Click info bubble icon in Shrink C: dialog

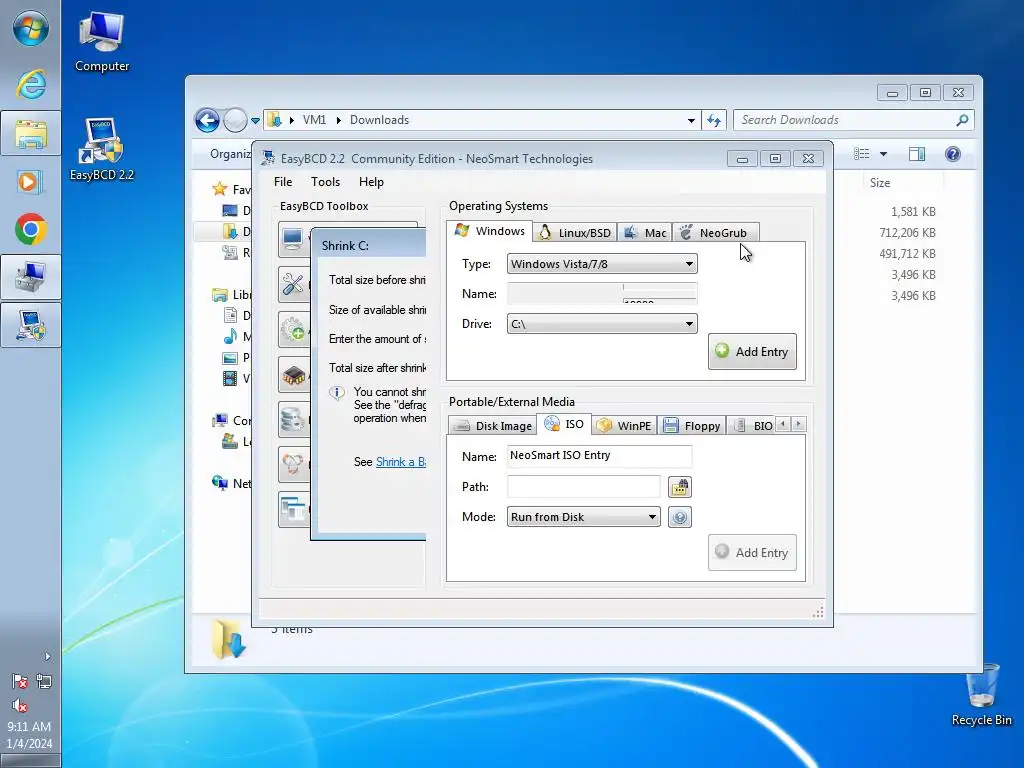point(337,393)
